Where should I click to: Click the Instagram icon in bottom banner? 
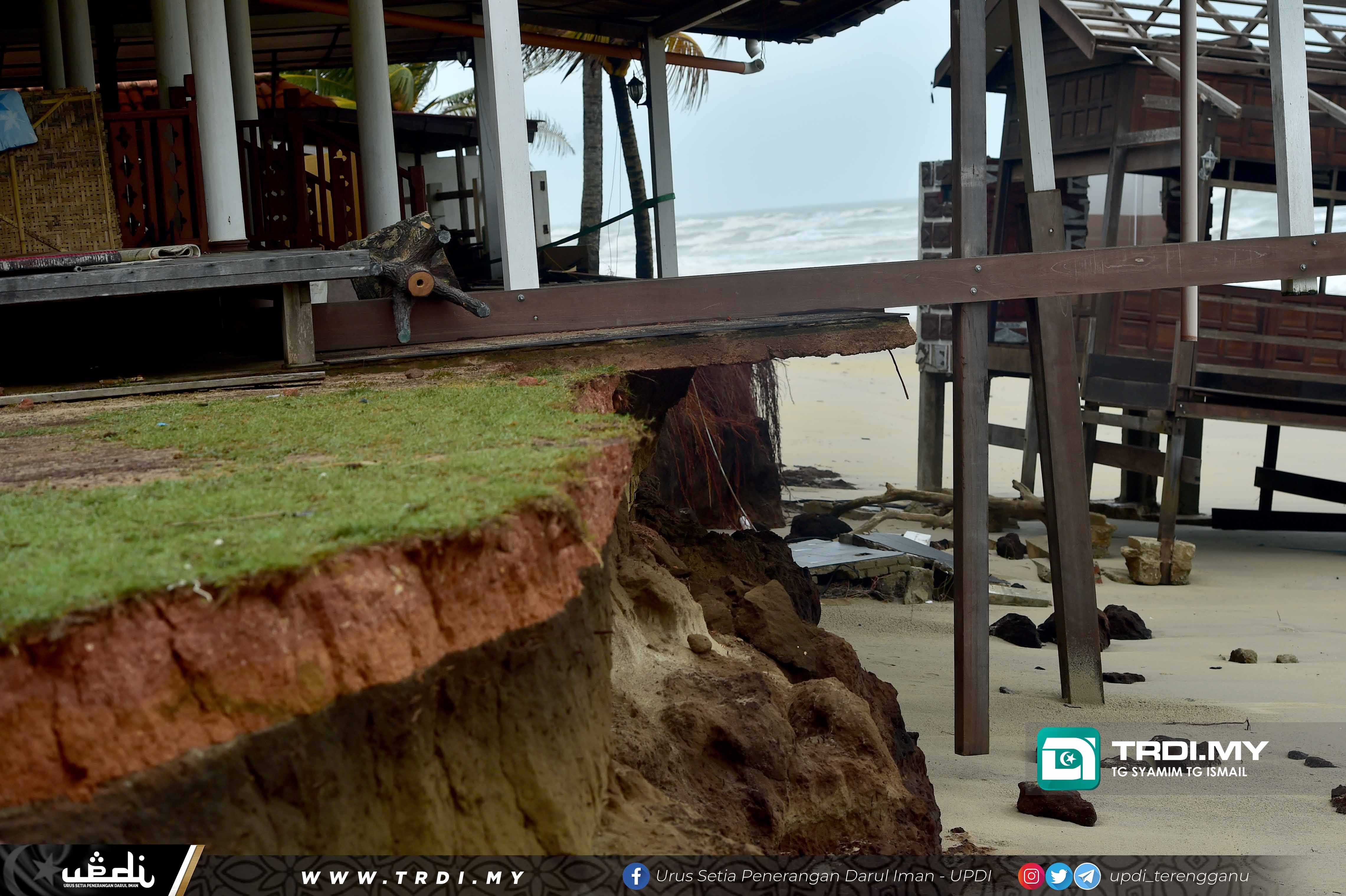tap(1031, 877)
